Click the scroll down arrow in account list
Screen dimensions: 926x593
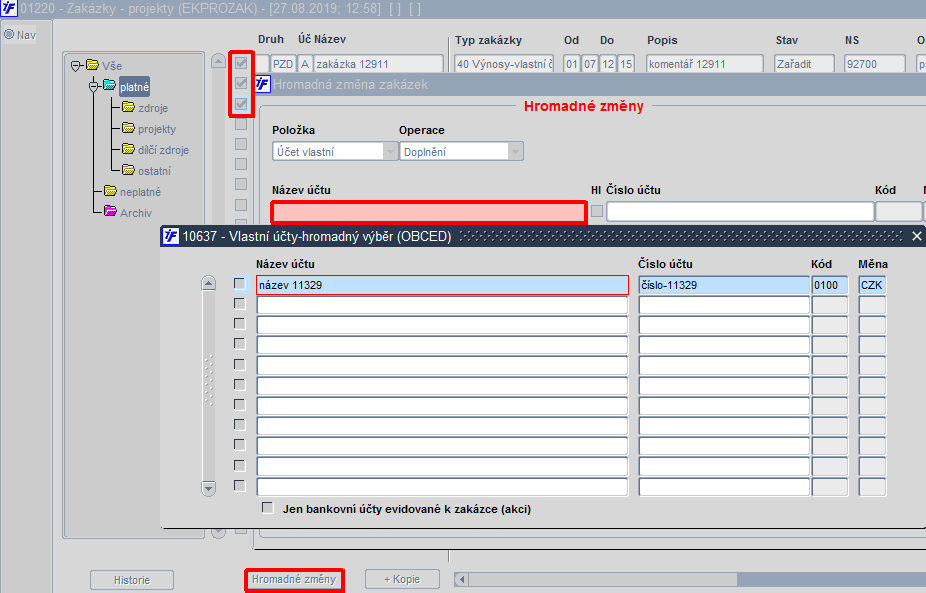coord(208,488)
